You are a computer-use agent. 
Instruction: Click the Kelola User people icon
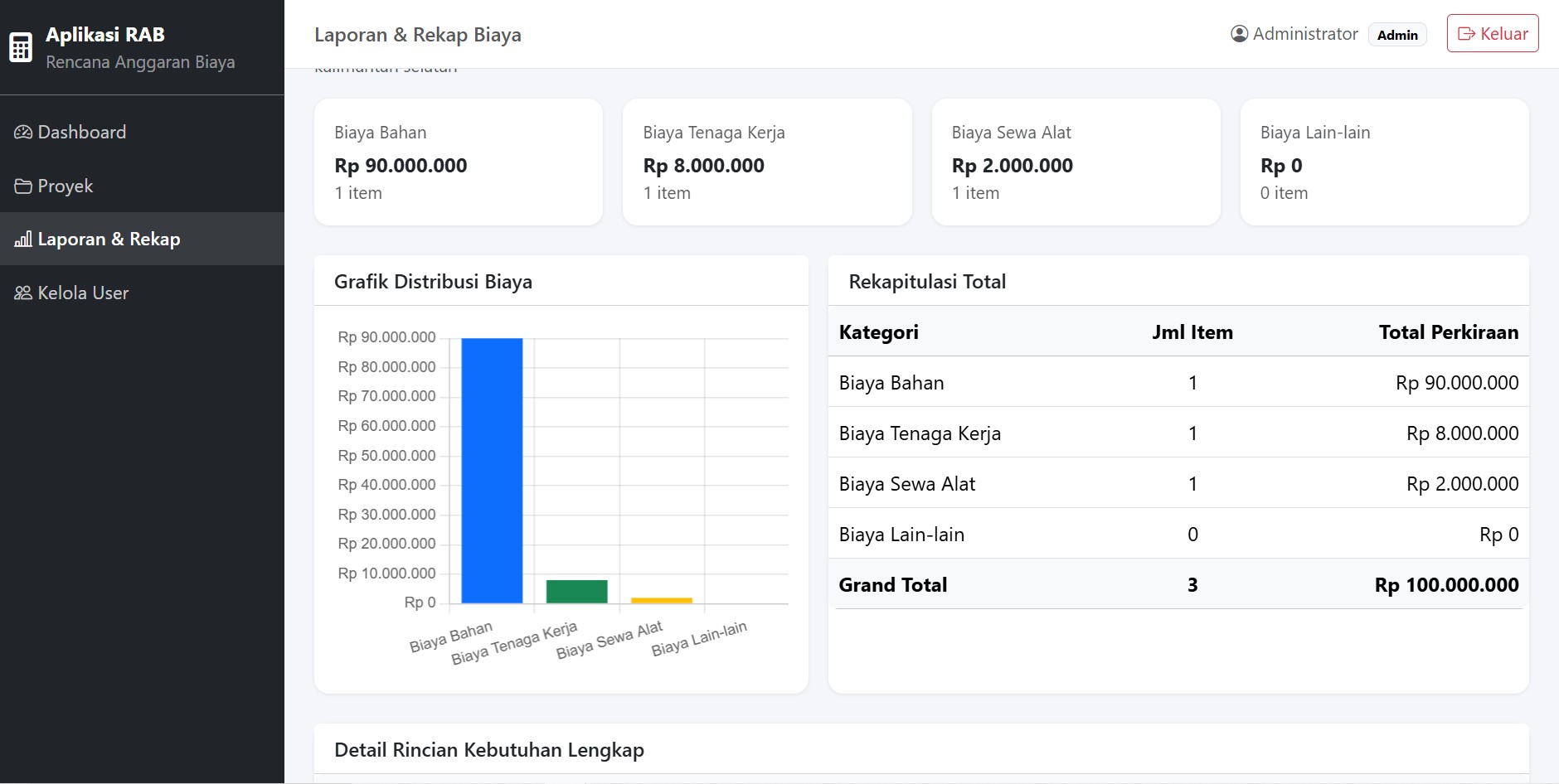click(x=23, y=293)
